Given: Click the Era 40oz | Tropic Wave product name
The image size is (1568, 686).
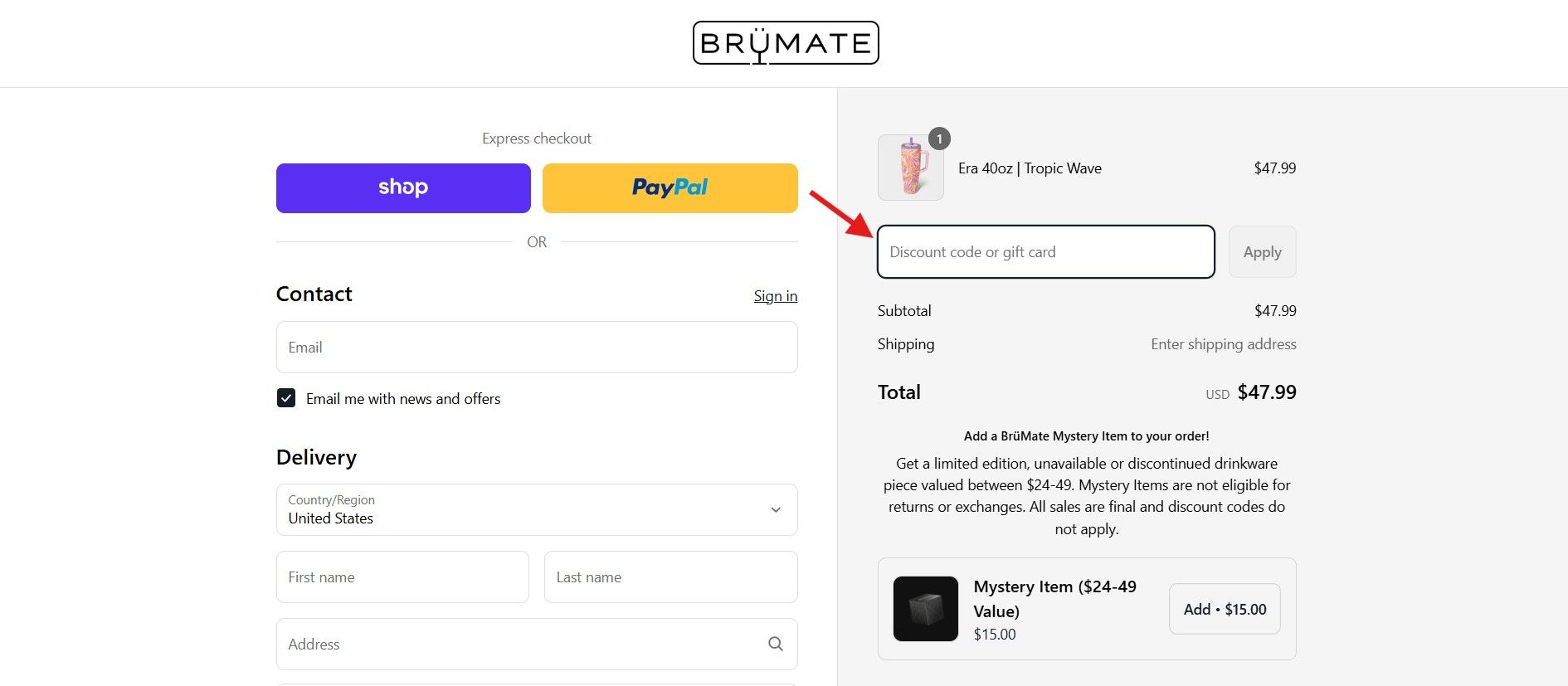Looking at the screenshot, I should click(1030, 168).
